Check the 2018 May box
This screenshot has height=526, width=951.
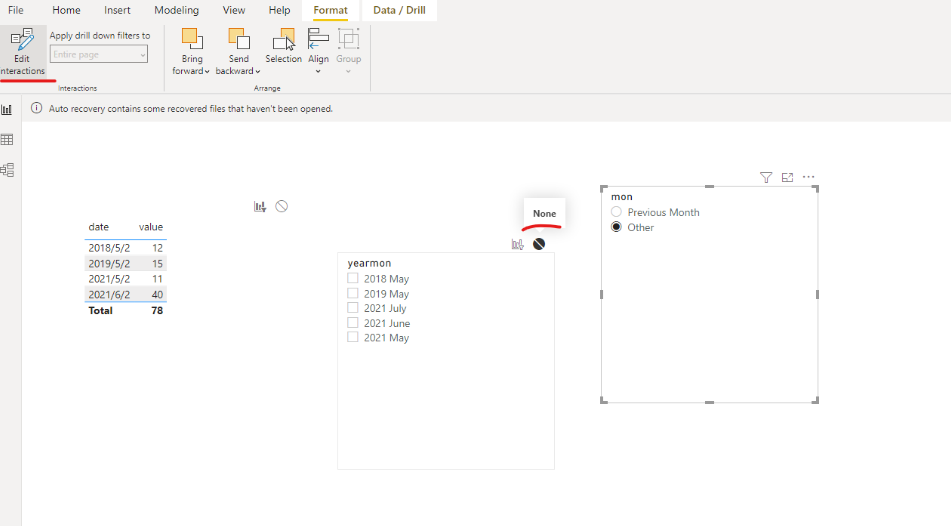point(352,278)
